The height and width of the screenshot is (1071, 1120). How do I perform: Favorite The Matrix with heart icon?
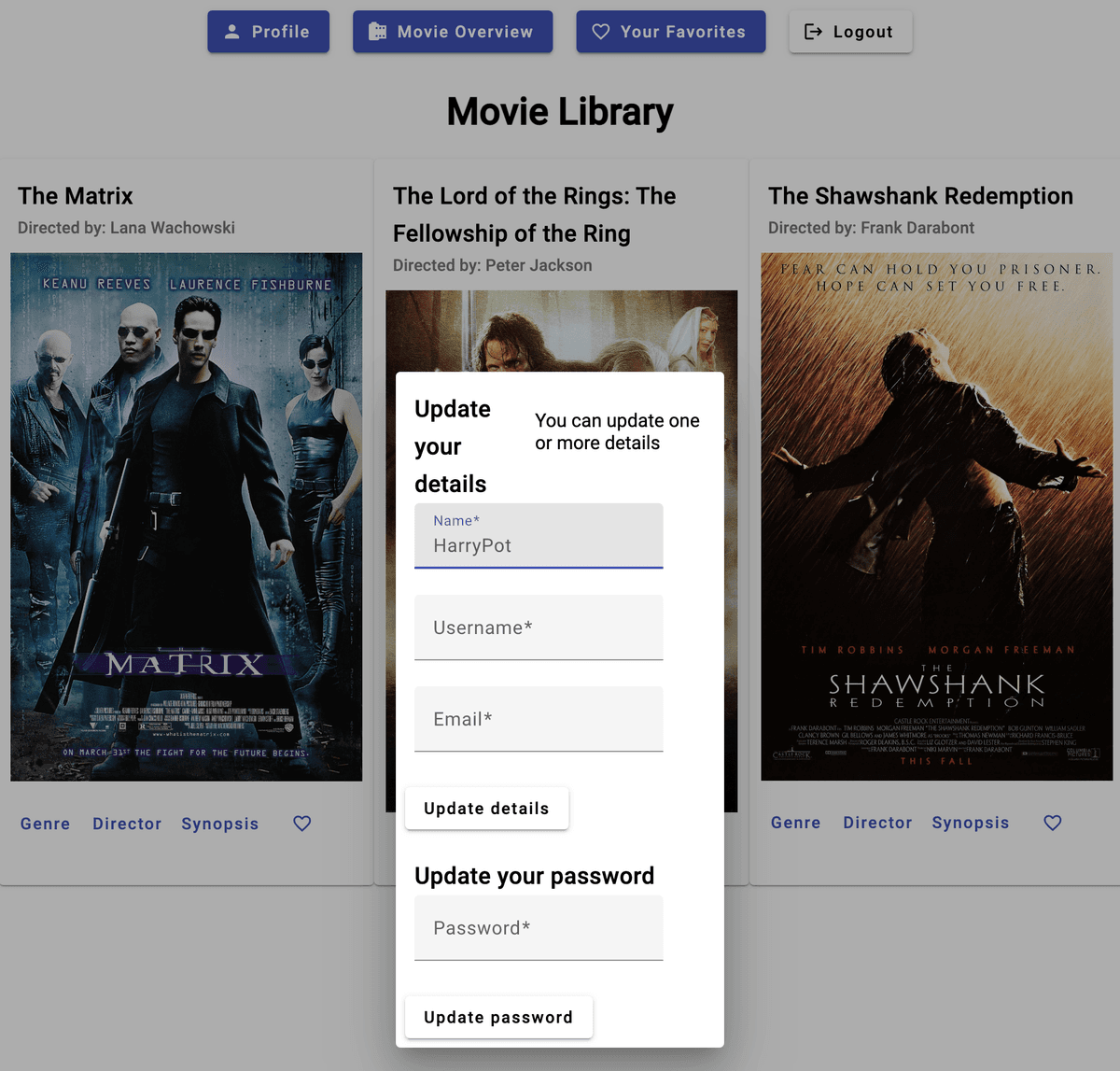[x=302, y=824]
